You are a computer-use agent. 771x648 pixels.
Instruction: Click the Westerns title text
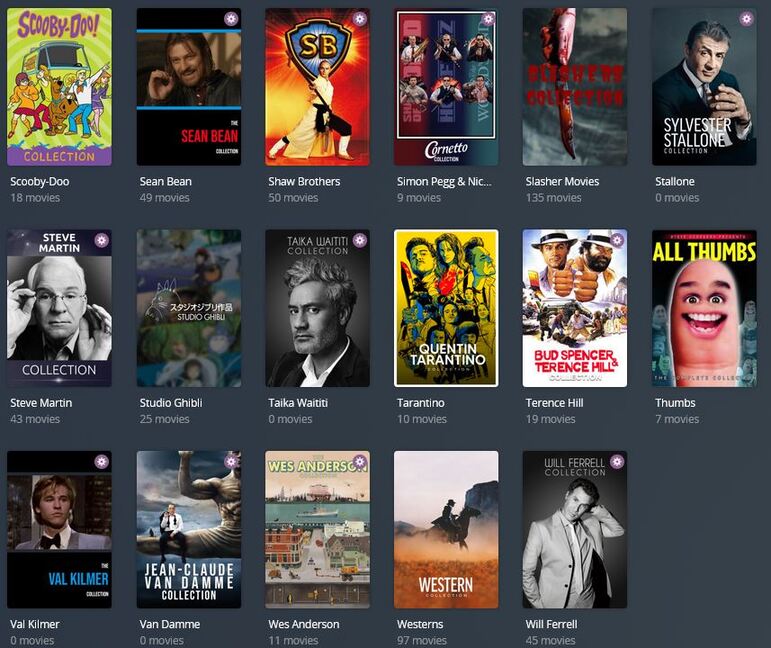(x=420, y=624)
